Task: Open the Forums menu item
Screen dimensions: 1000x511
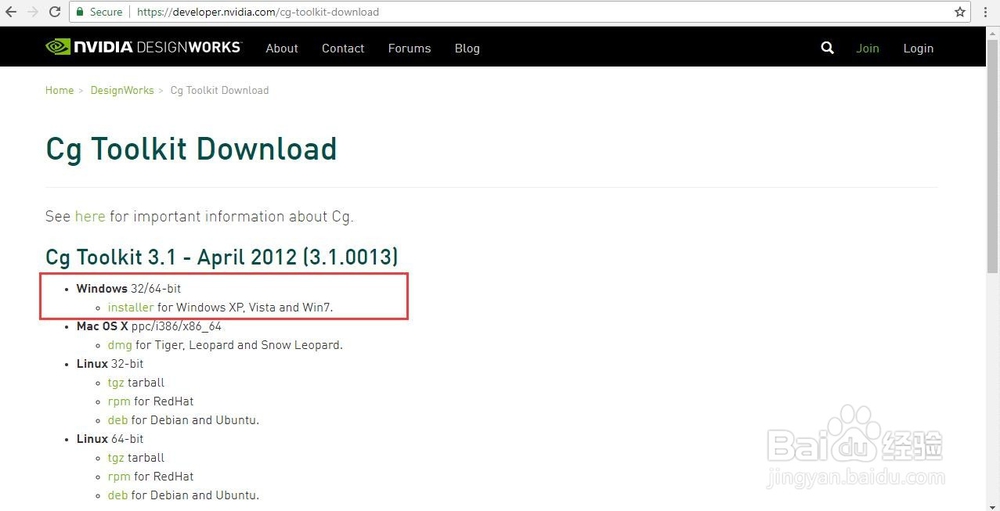Action: coord(409,48)
